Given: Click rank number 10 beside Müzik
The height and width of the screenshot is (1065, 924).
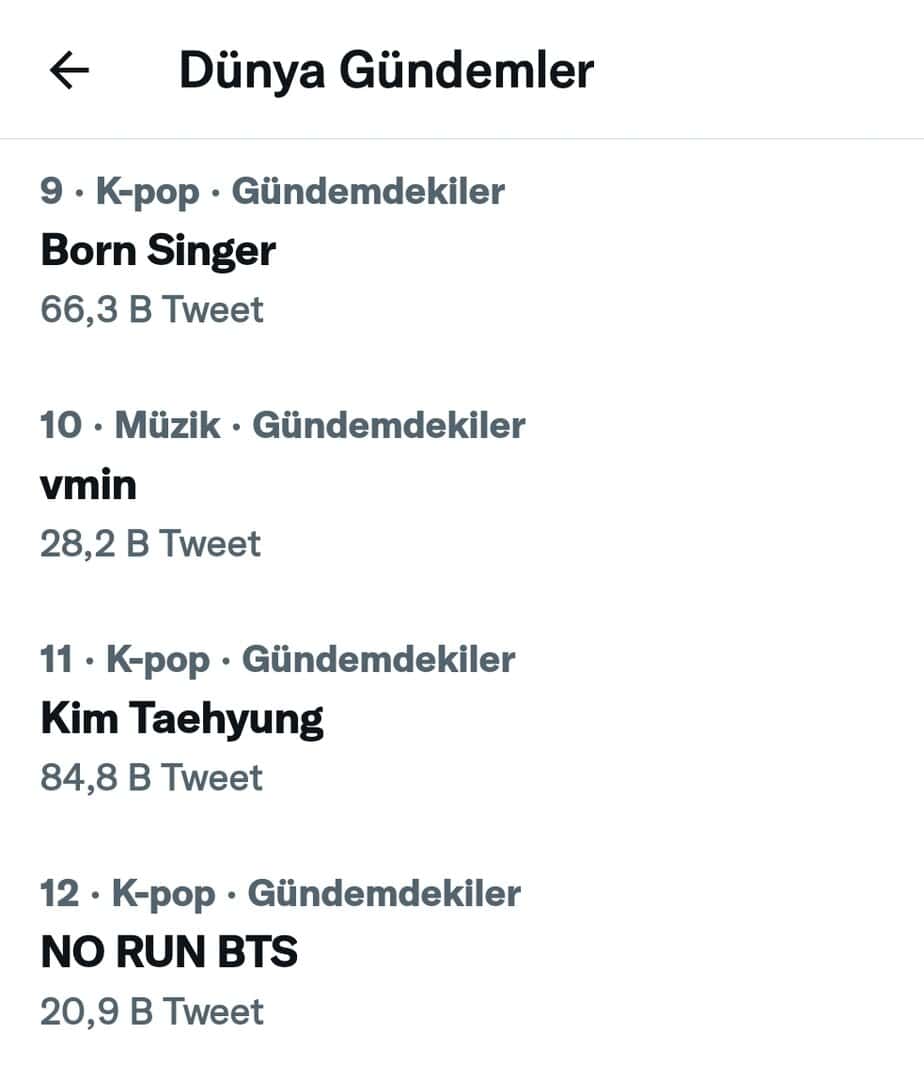Looking at the screenshot, I should [x=61, y=425].
